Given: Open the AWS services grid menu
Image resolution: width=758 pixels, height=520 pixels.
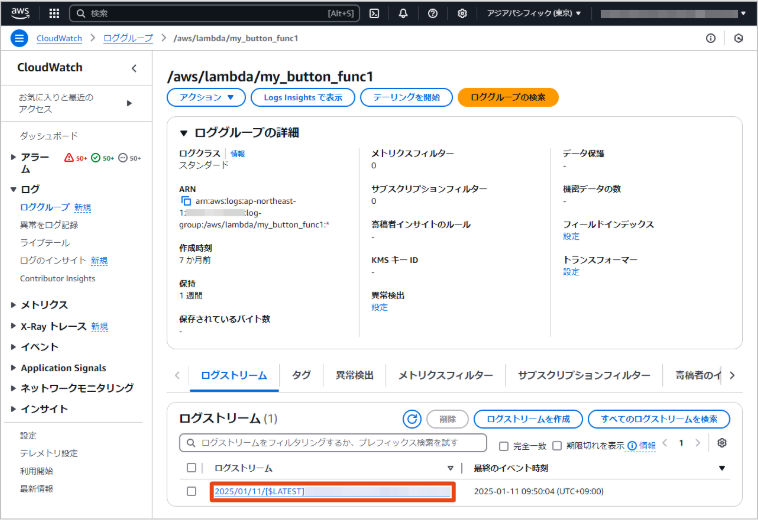Looking at the screenshot, I should click(54, 14).
